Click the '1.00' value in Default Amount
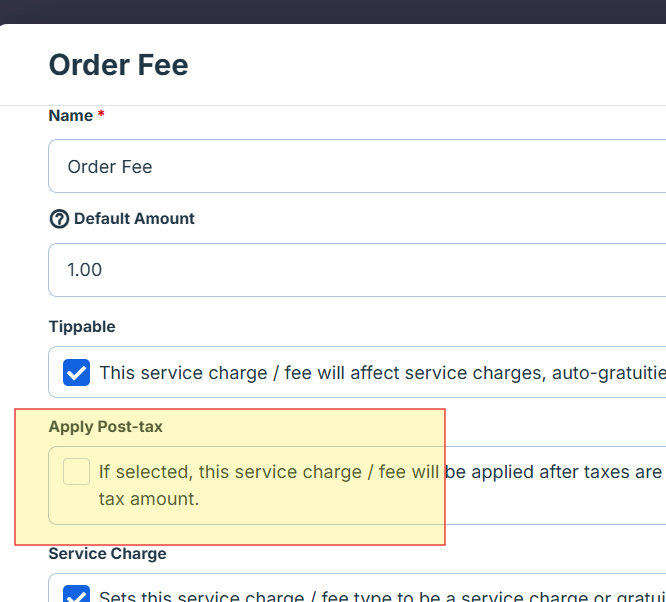 (85, 270)
